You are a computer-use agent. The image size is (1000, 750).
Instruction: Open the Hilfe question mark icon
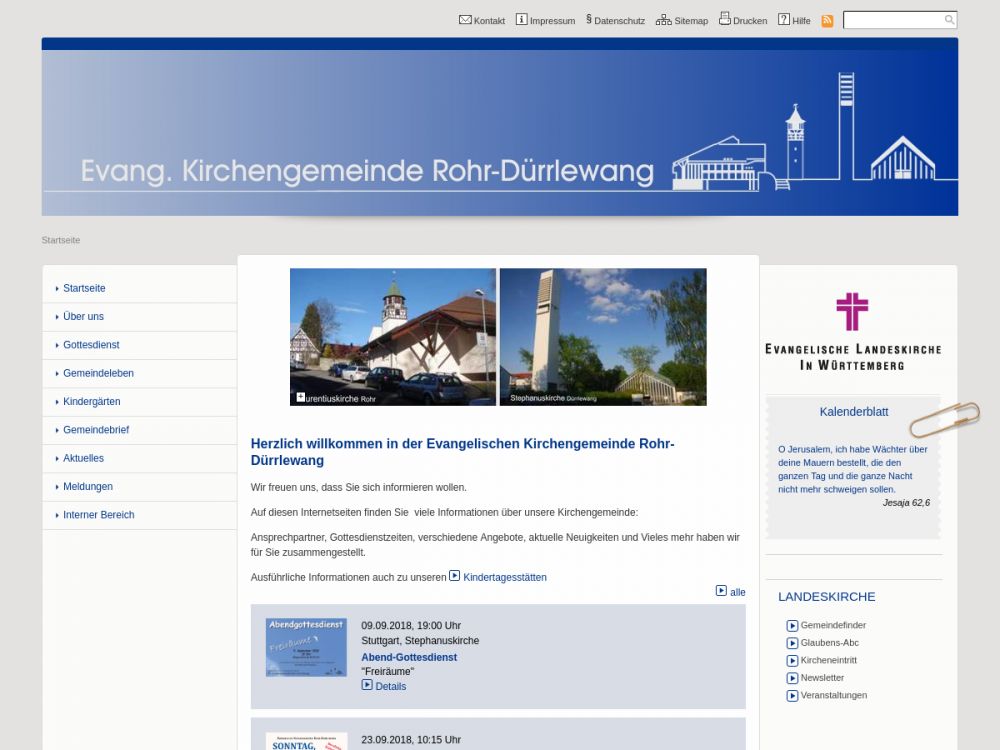783,20
